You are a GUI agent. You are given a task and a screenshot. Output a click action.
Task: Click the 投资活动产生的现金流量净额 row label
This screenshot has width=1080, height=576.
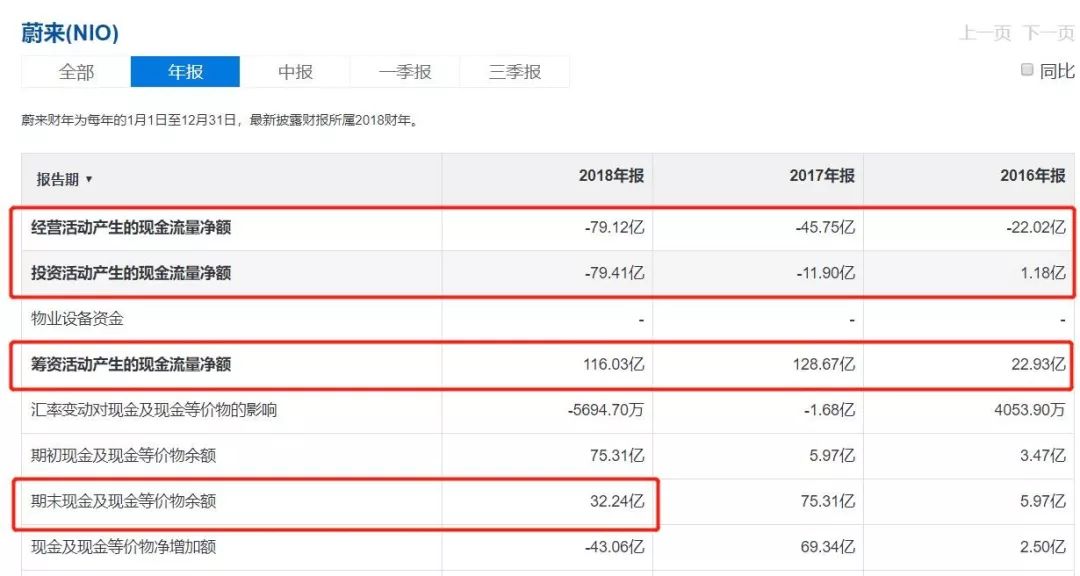click(x=131, y=273)
